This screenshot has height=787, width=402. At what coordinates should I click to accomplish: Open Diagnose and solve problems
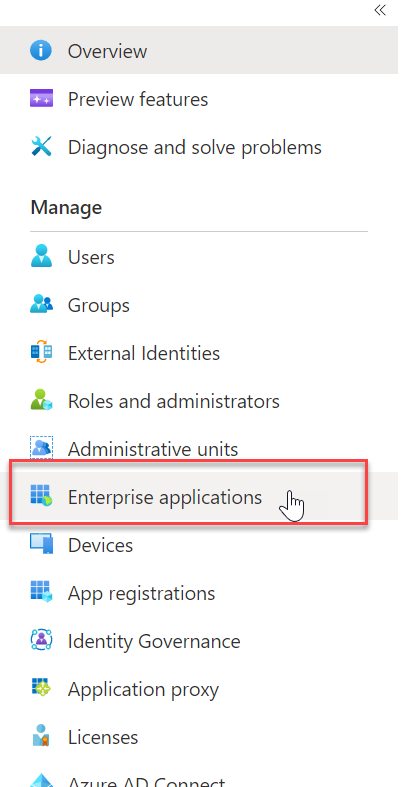[195, 147]
